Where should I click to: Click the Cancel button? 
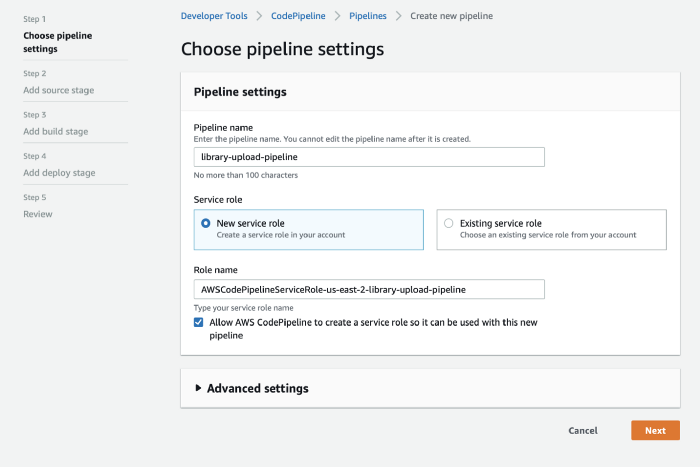[x=583, y=430]
